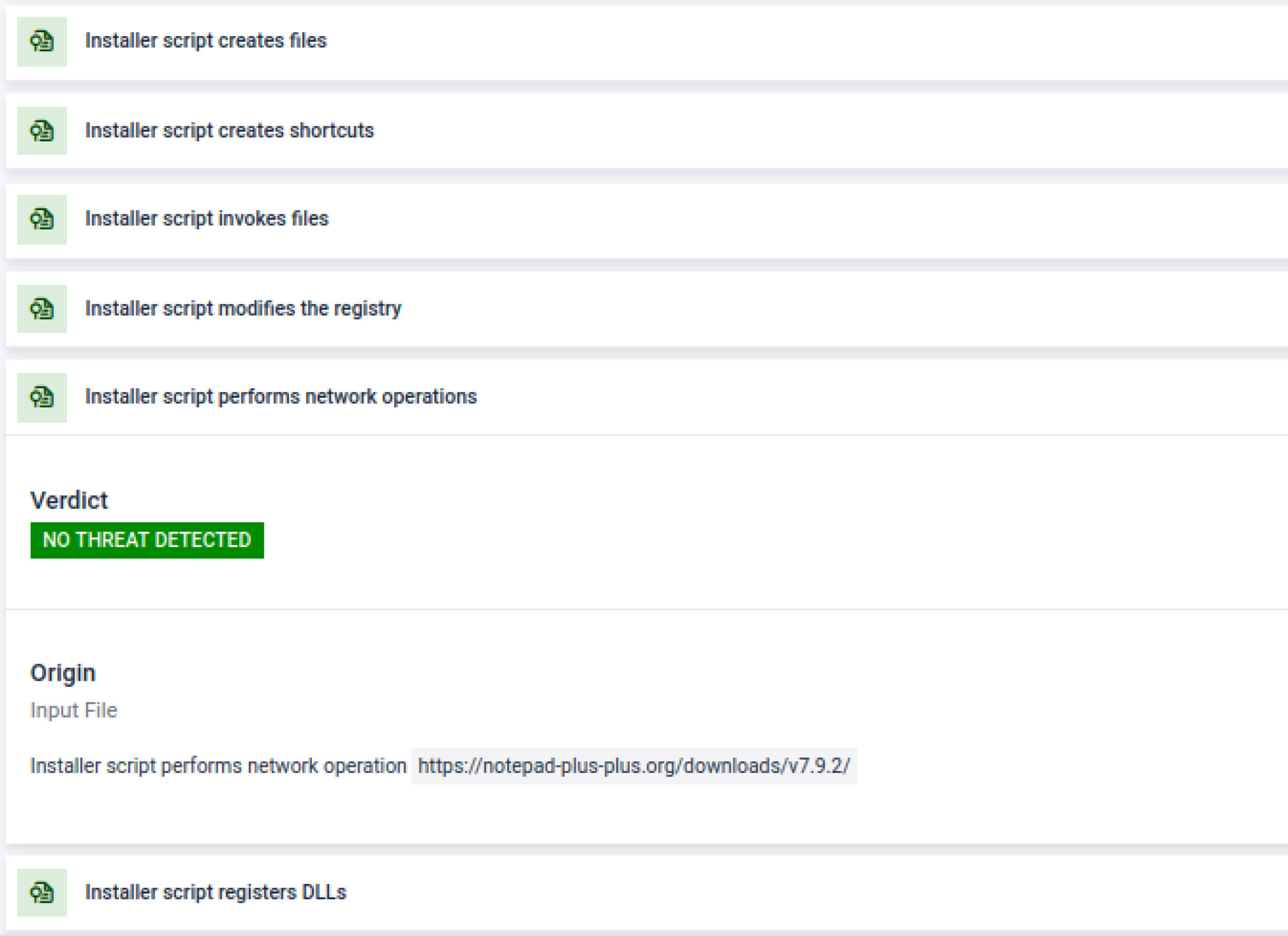Click the 'Verdict' heading
Screen dimensions: 1288x936
pos(69,501)
